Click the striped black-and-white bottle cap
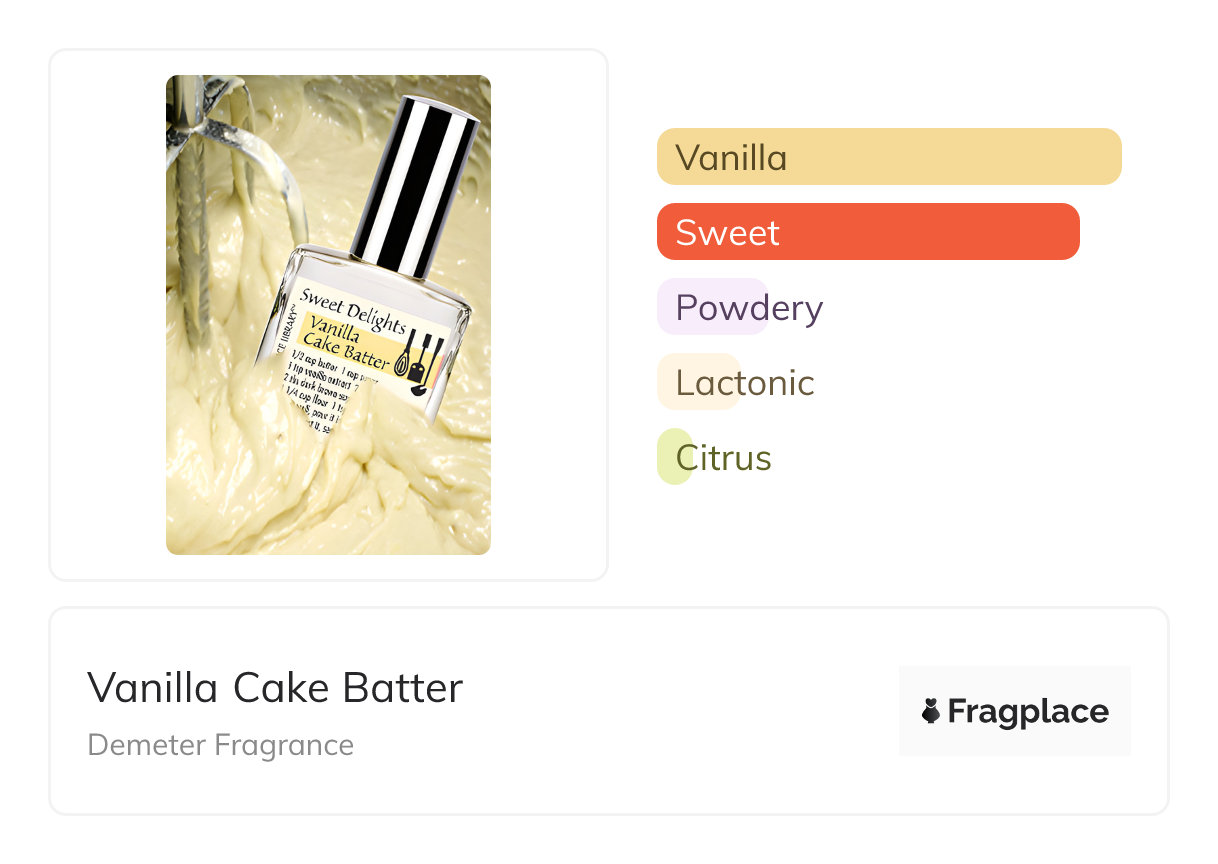The width and height of the screenshot is (1218, 864). 413,188
